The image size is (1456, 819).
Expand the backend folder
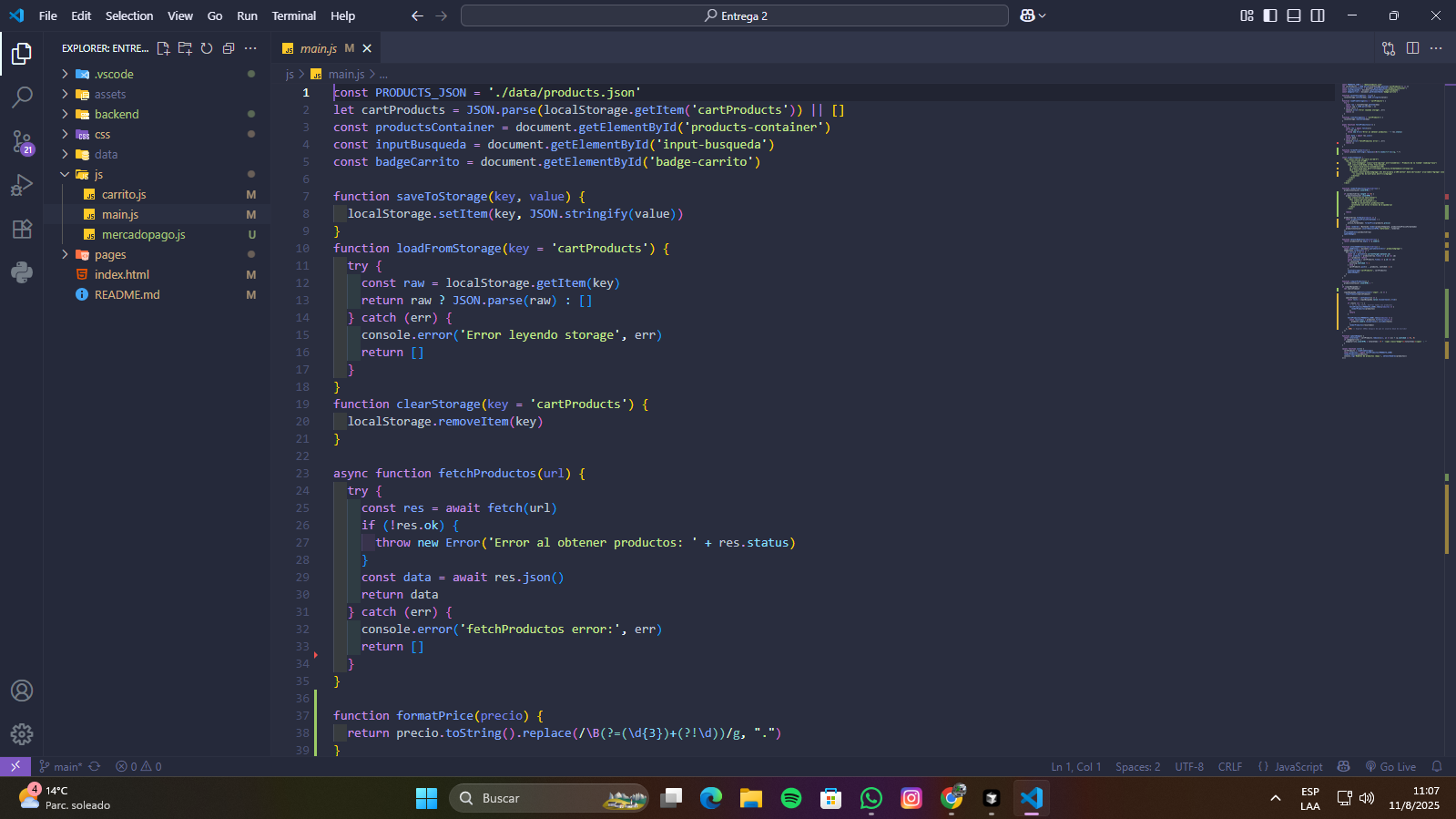[x=157, y=114]
